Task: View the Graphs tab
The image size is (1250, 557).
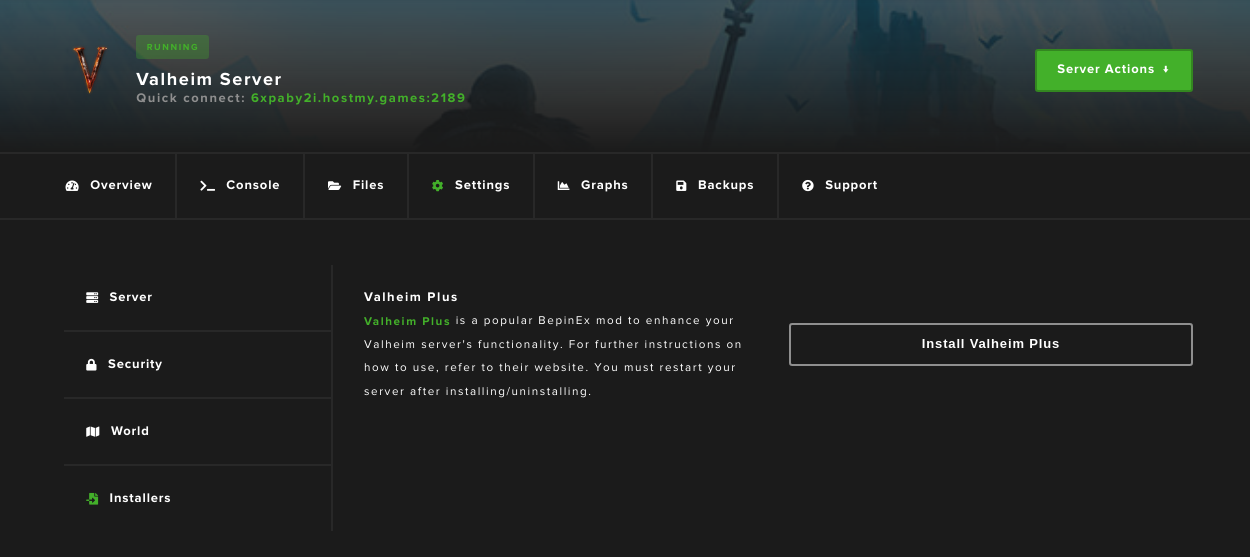Action: [x=593, y=186]
